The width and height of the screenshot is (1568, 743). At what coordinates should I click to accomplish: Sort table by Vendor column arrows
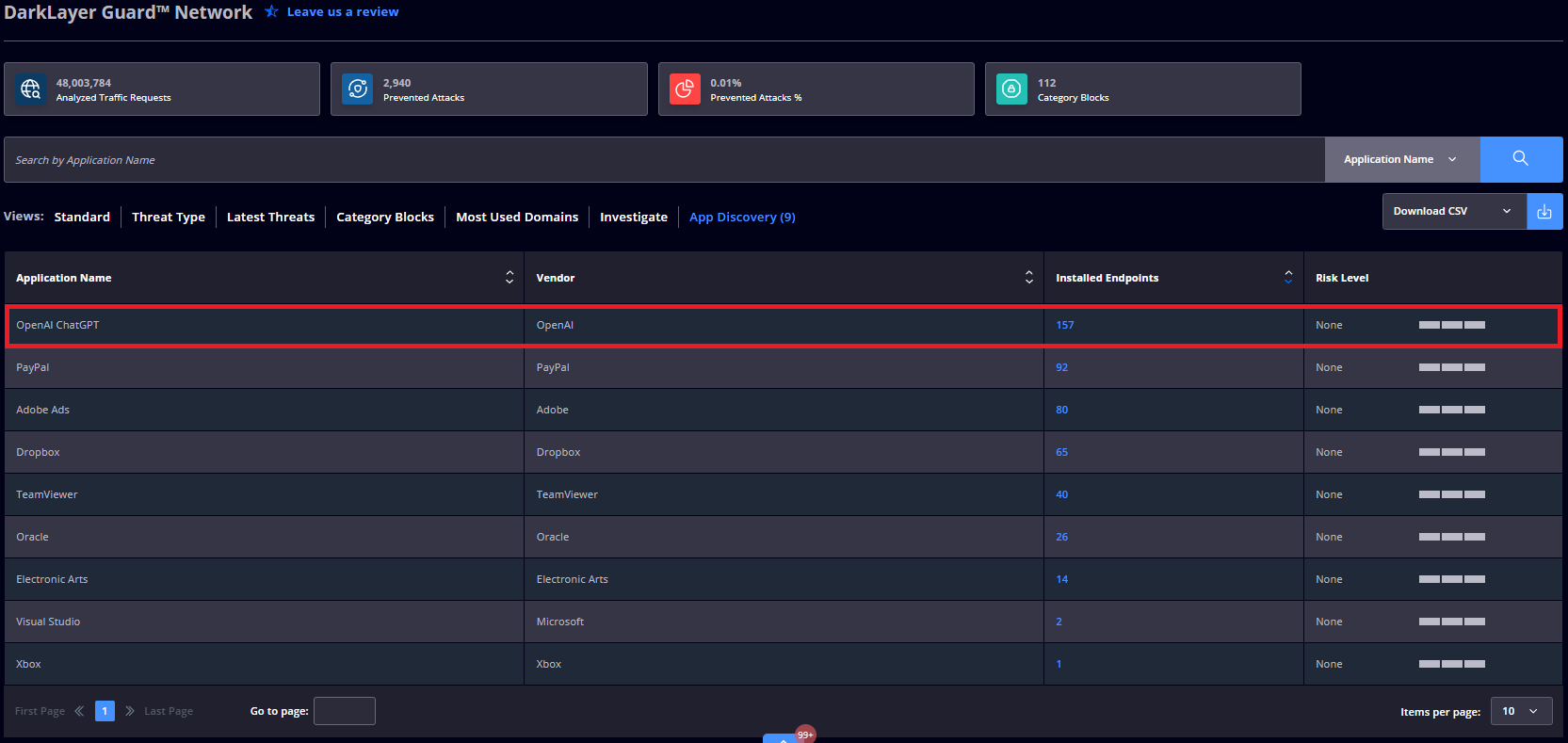pyautogui.click(x=1029, y=277)
